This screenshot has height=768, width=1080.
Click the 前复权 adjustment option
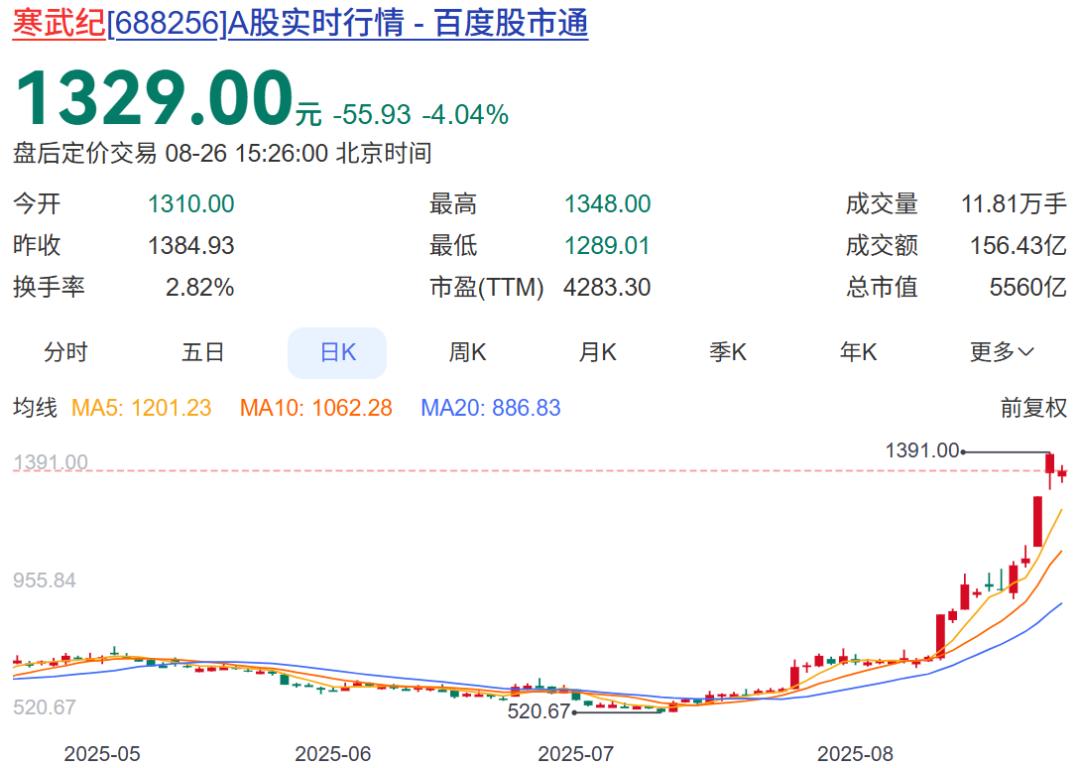pyautogui.click(x=1033, y=408)
